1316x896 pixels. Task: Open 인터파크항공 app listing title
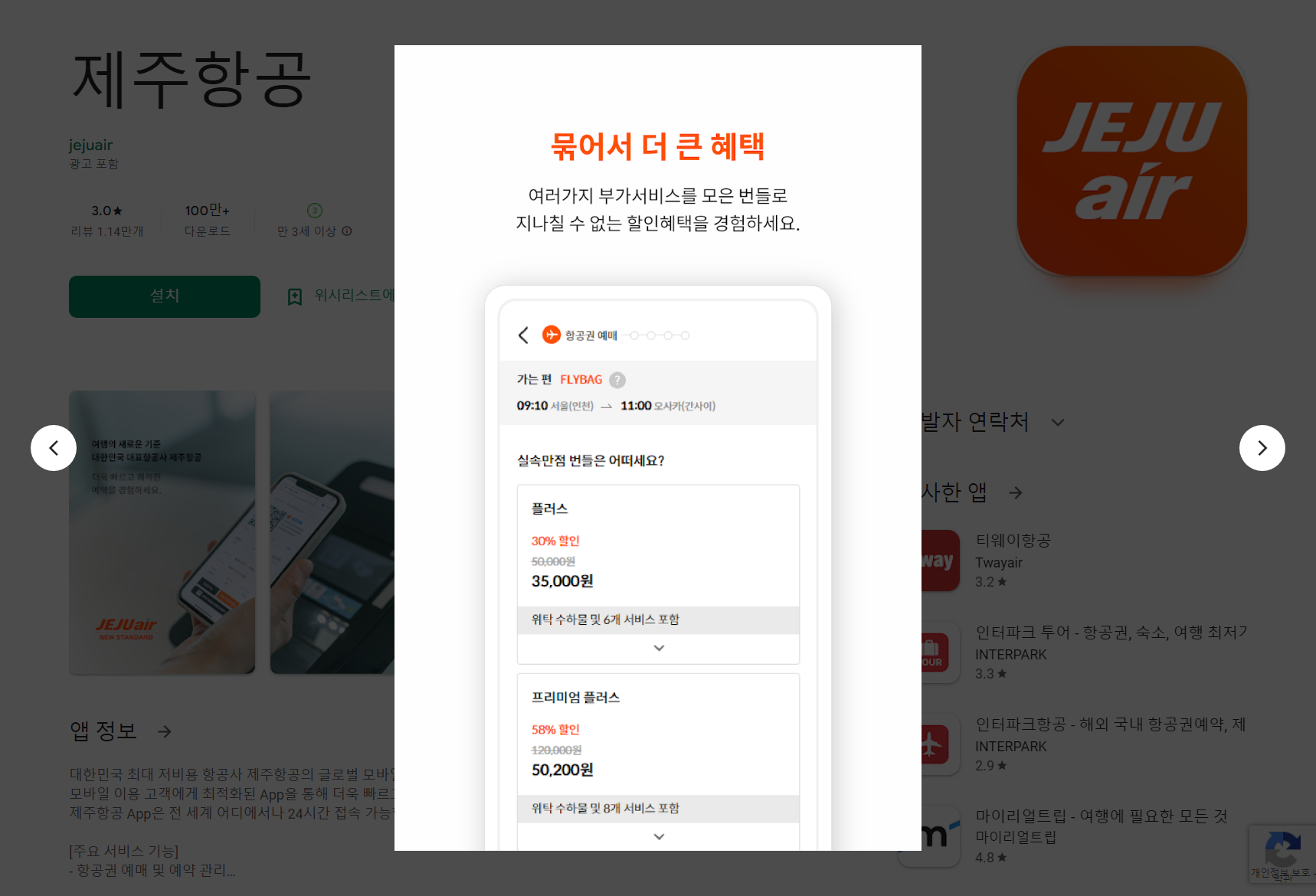pos(1111,724)
